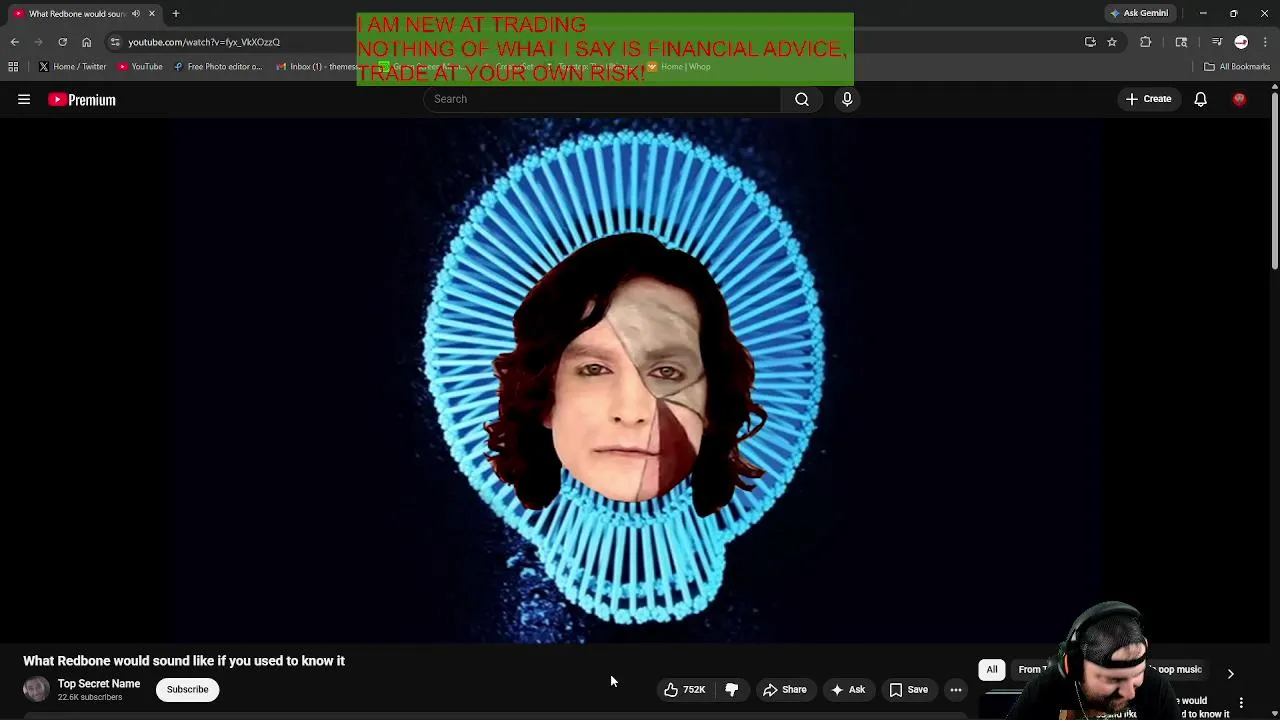The height and width of the screenshot is (720, 1280).
Task: Open Chrome apps grid shortcut
Action: pyautogui.click(x=13, y=67)
